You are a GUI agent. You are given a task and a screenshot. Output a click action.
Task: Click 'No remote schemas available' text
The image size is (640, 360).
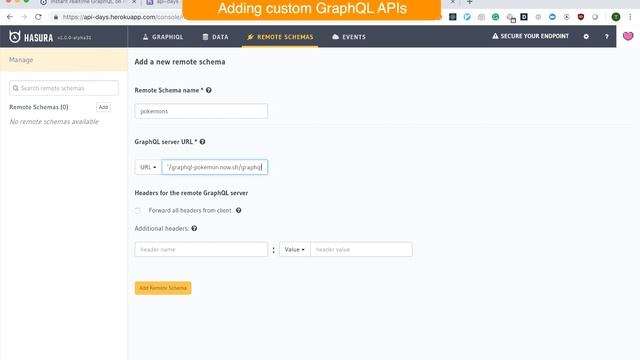pyautogui.click(x=54, y=122)
